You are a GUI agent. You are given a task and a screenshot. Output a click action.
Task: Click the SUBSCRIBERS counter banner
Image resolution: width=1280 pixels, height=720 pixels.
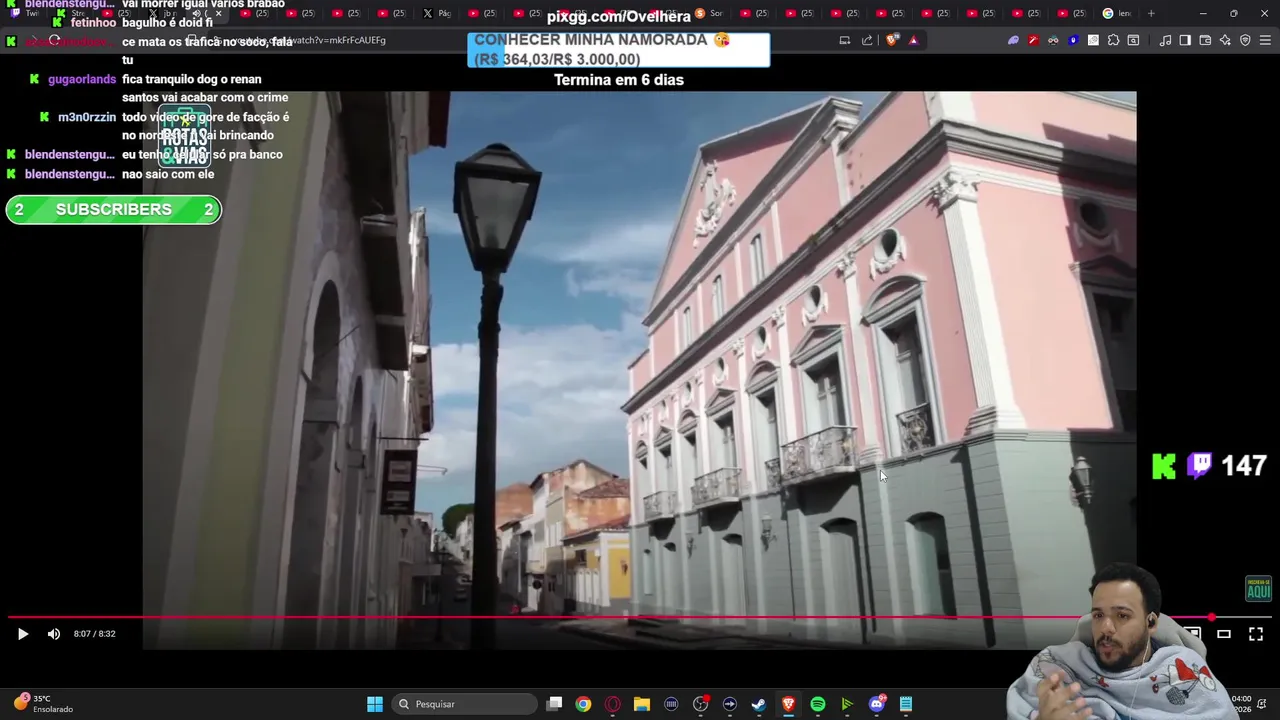(113, 210)
